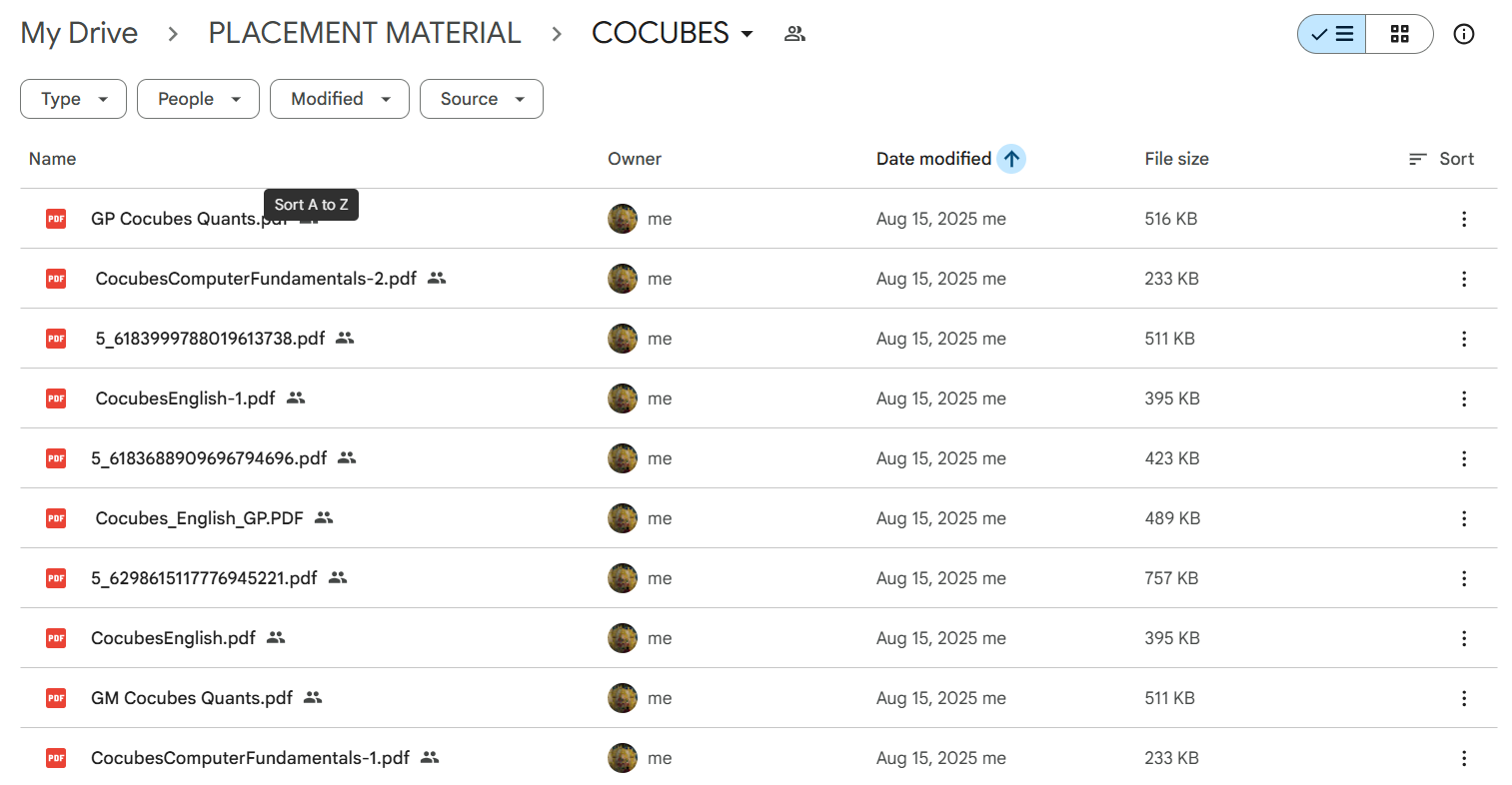
Task: Open the People filter dropdown
Action: (x=198, y=99)
